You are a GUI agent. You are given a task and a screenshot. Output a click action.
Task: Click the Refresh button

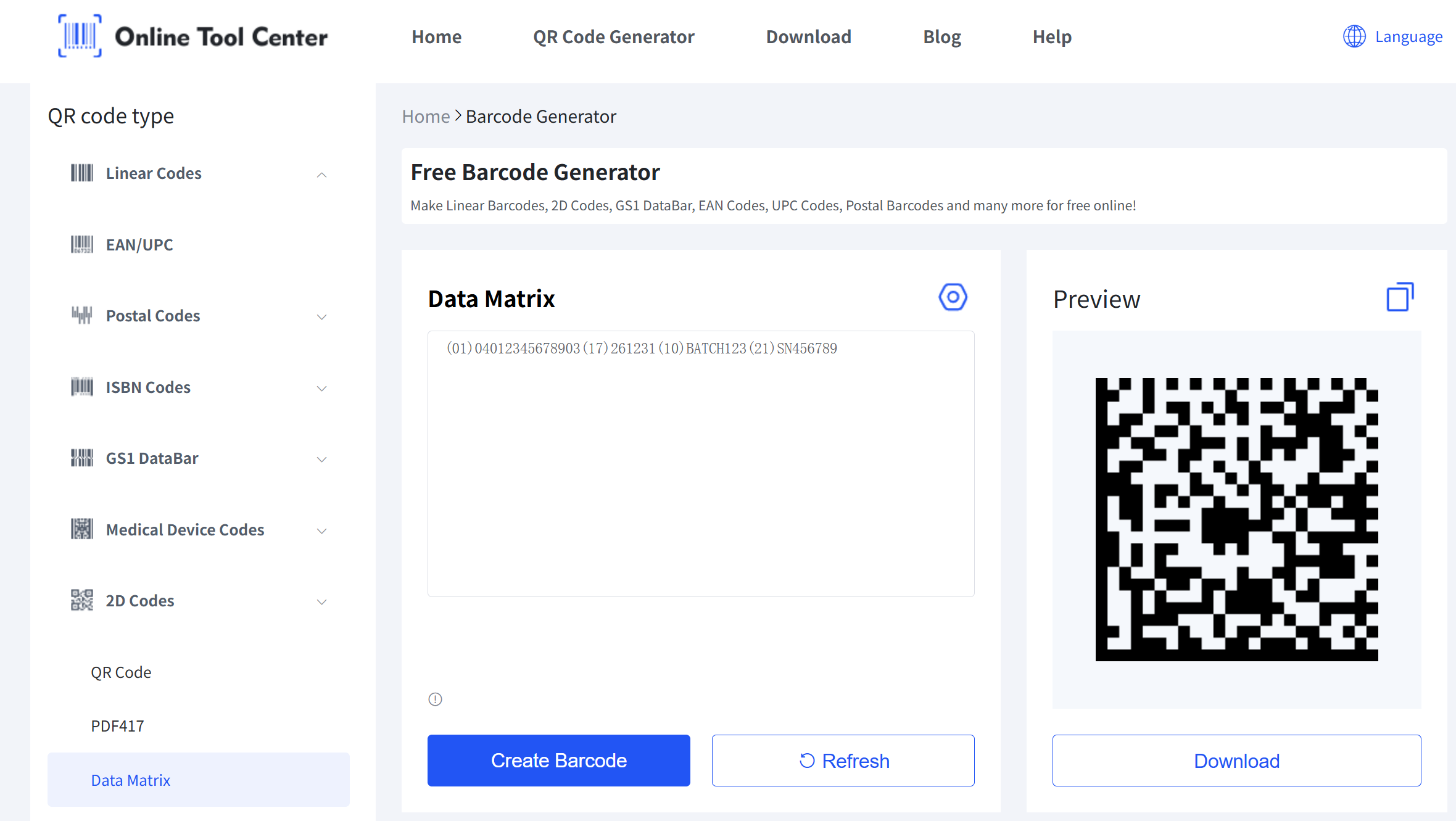coord(843,761)
